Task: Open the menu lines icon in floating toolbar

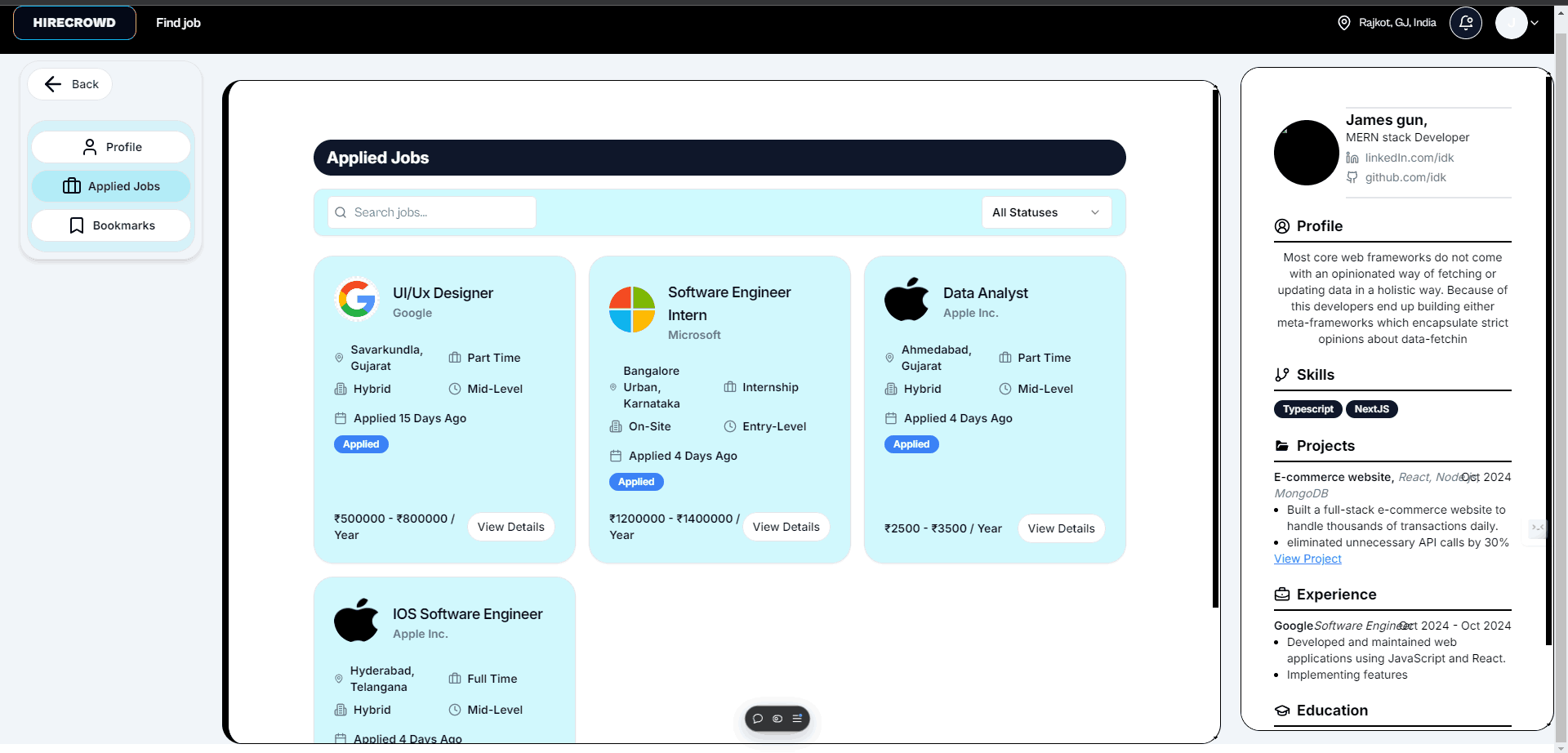Action: pos(797,719)
